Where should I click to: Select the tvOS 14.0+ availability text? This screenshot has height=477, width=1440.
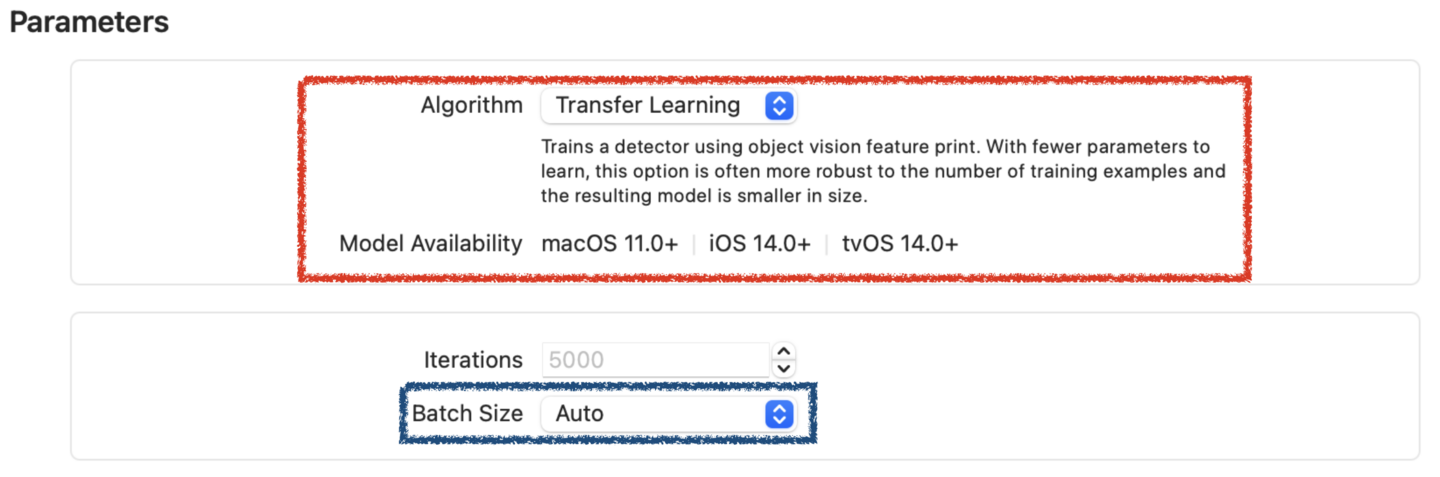click(900, 243)
